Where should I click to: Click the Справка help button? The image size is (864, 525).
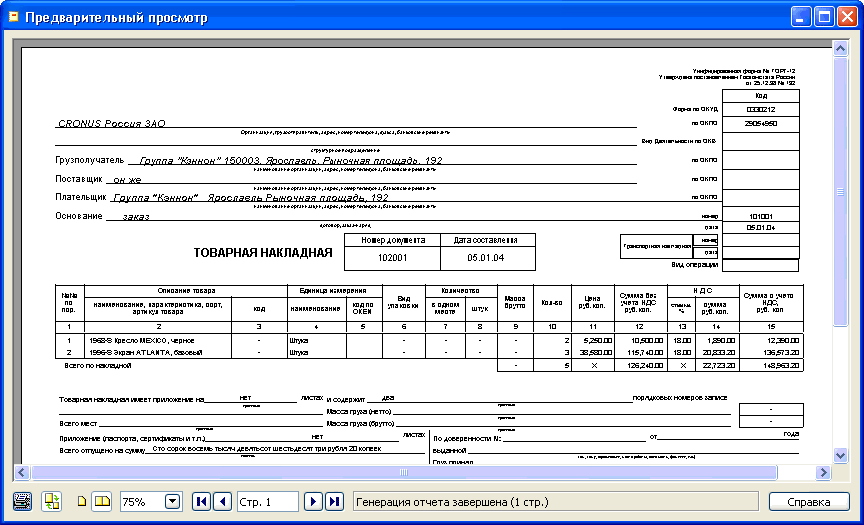tap(809, 501)
